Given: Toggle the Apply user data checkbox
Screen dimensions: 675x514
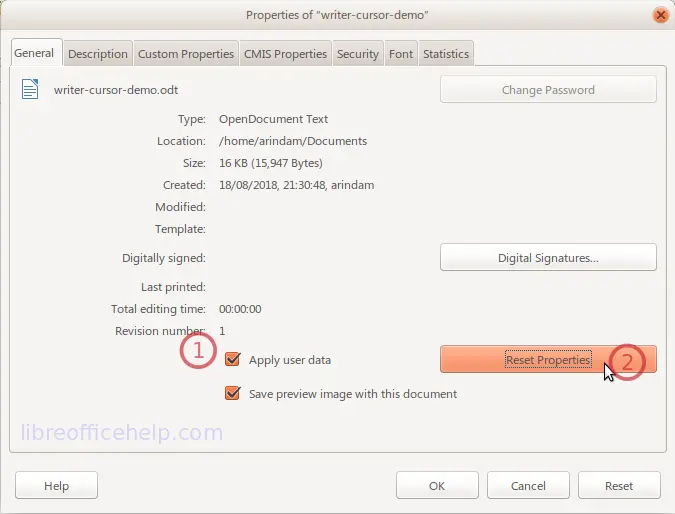Looking at the screenshot, I should (233, 360).
